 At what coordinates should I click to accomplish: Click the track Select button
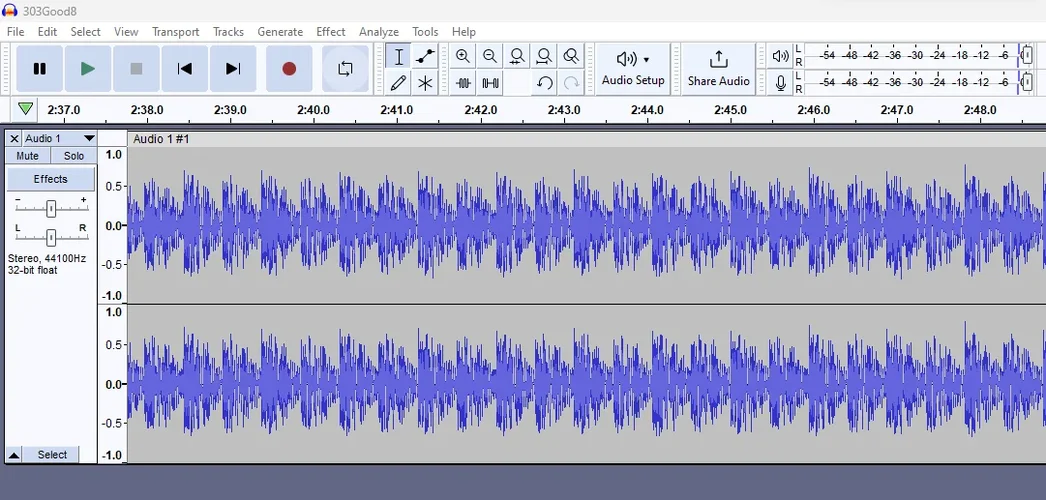click(51, 455)
